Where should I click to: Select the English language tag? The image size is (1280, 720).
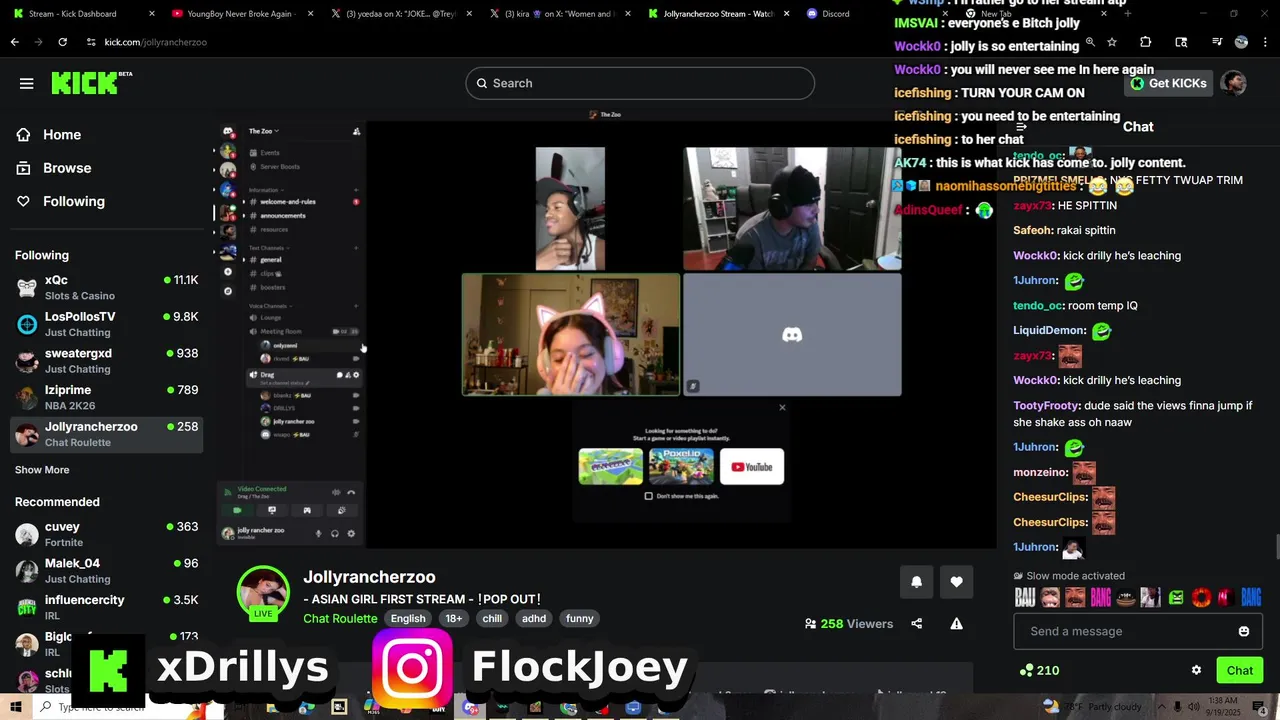[x=408, y=618]
